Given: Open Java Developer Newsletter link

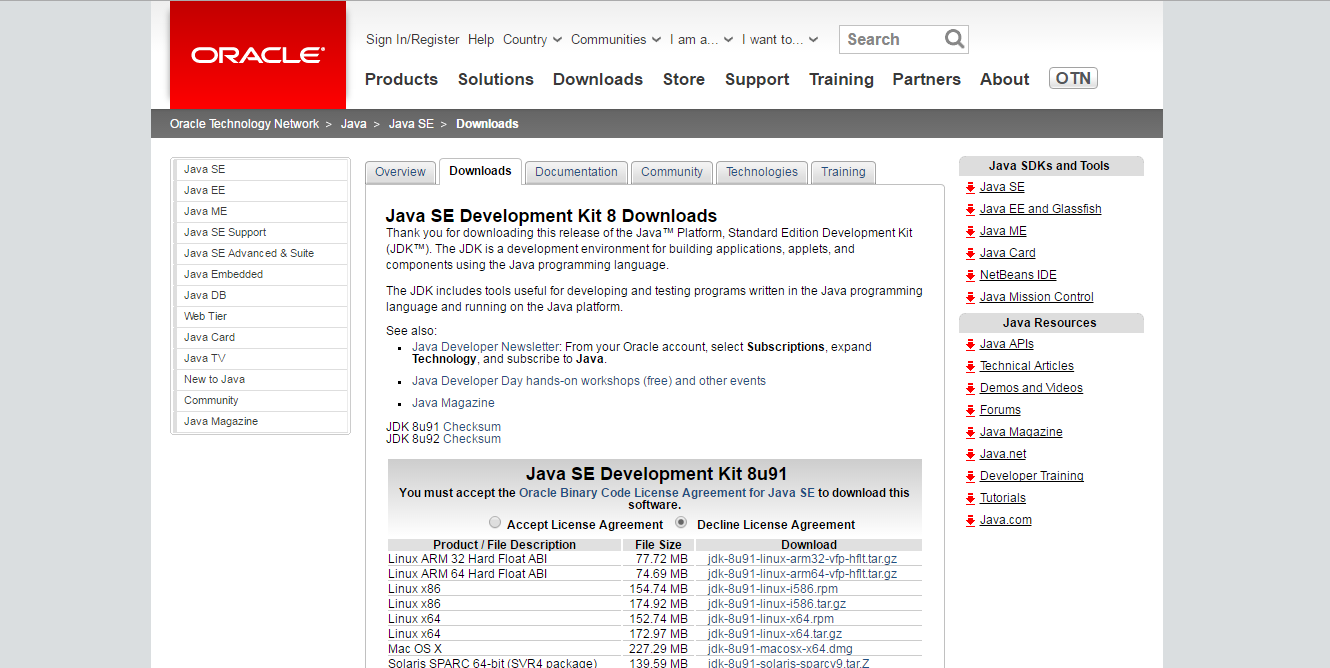Looking at the screenshot, I should point(486,347).
